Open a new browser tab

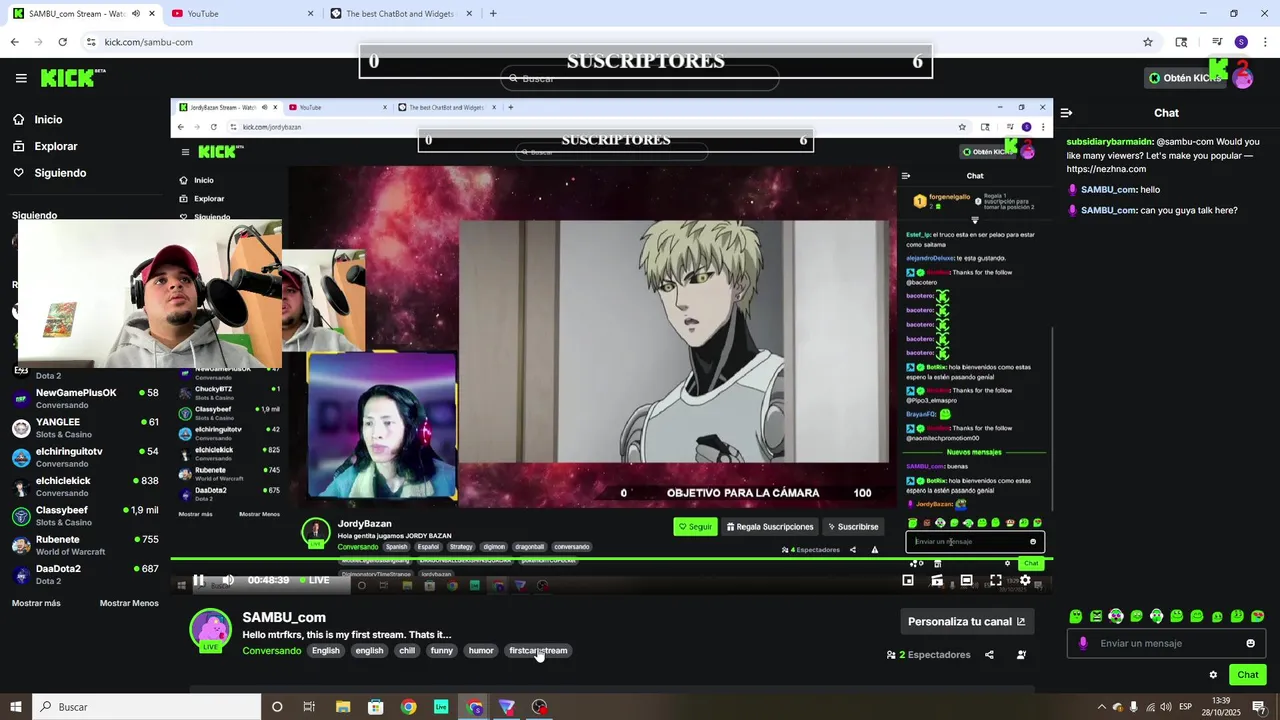493,13
